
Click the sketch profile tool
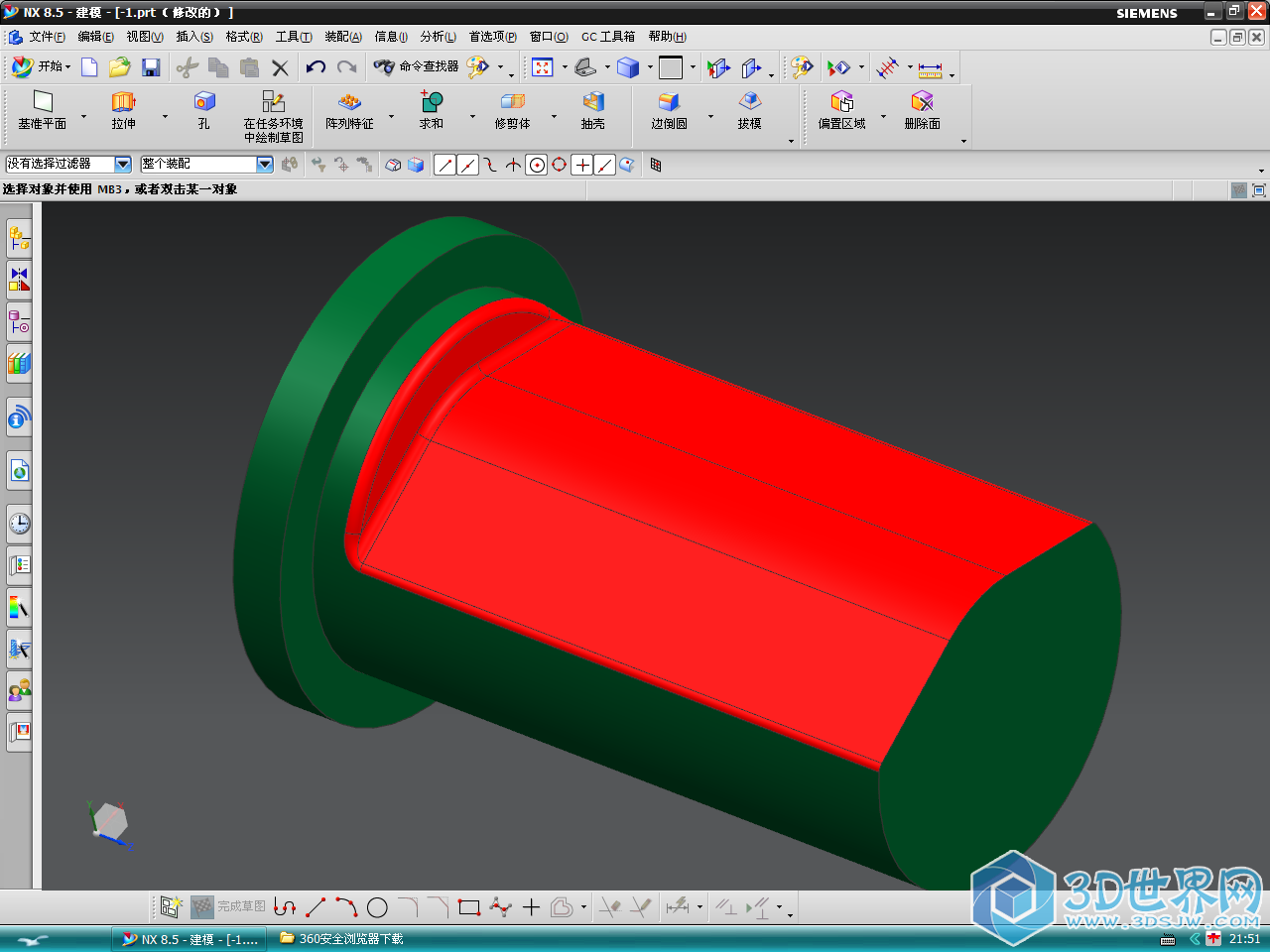[285, 907]
